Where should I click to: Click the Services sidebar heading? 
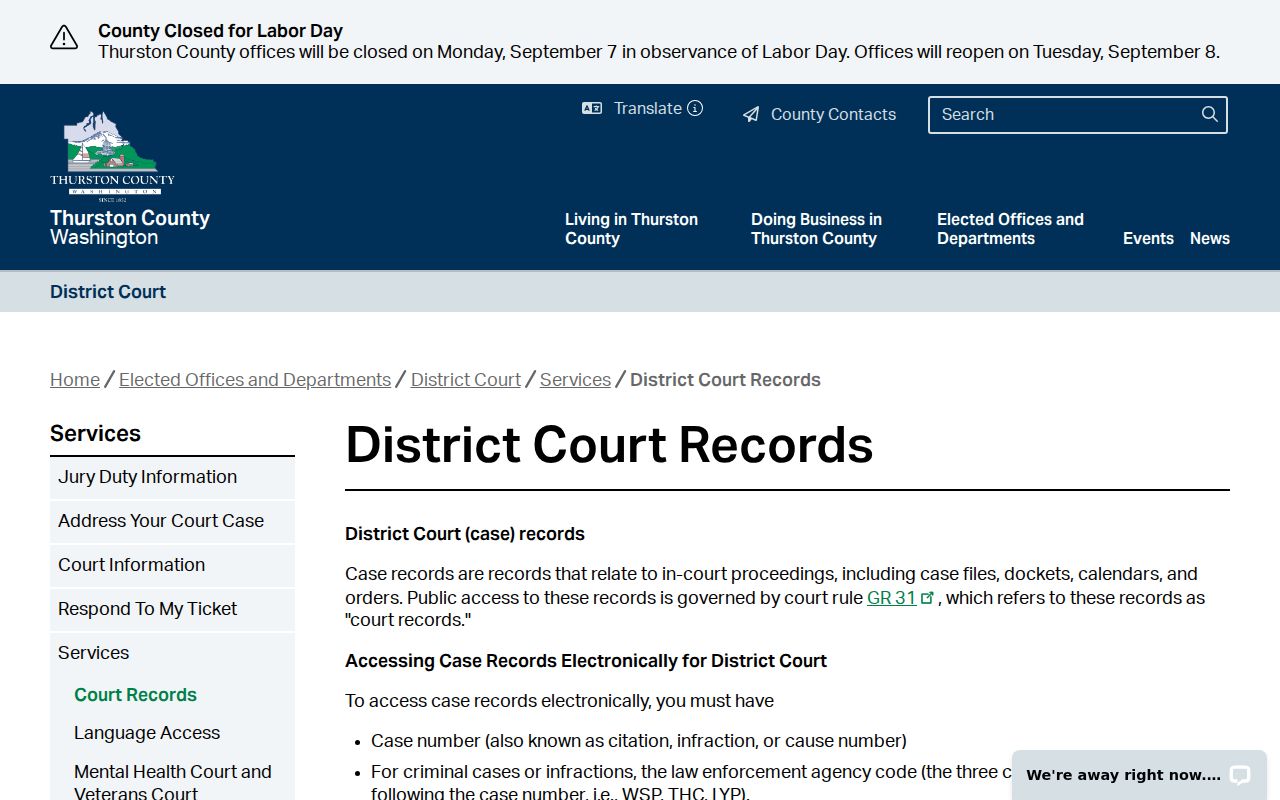95,433
